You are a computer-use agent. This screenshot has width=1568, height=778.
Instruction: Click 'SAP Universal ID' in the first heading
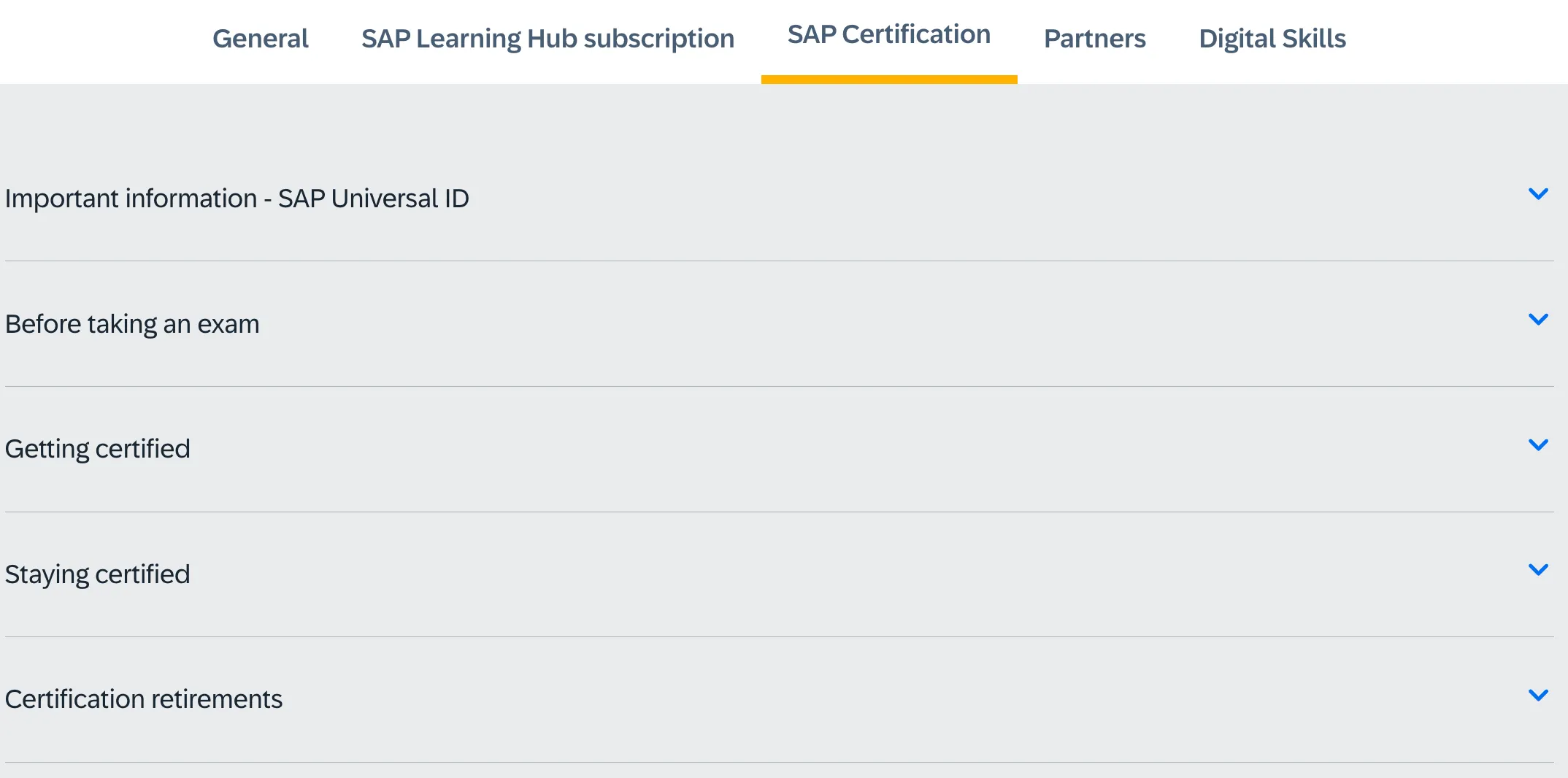pos(373,199)
